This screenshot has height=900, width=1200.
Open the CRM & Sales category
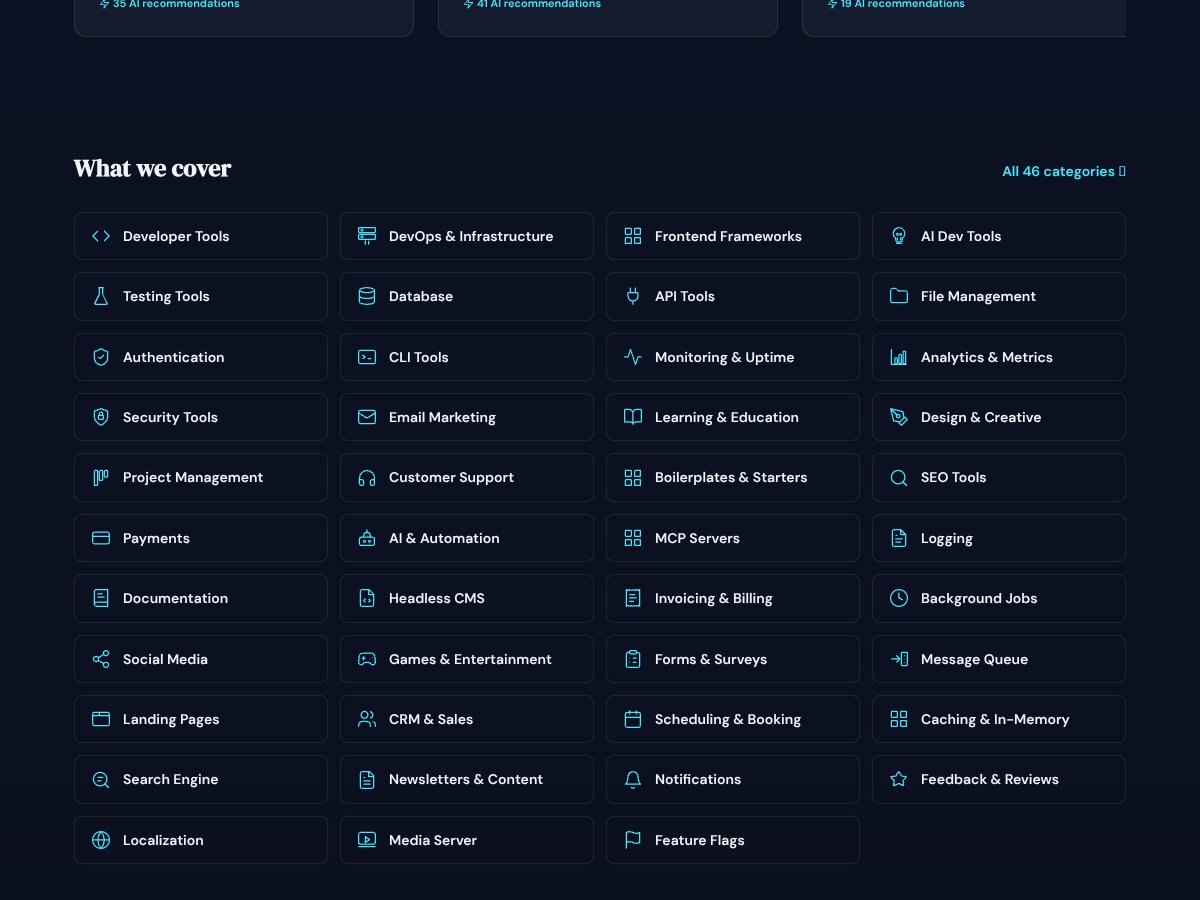(467, 719)
